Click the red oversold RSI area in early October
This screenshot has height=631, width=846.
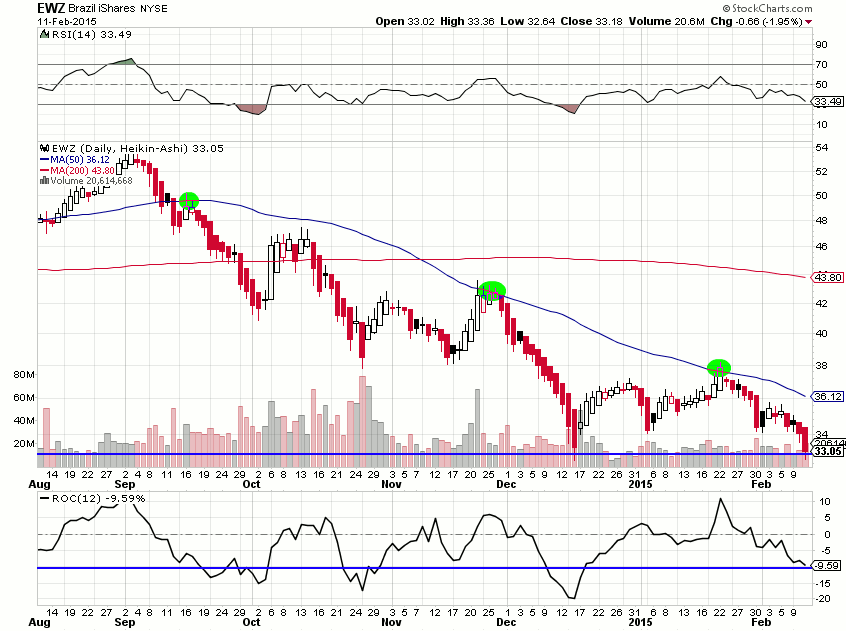pyautogui.click(x=255, y=110)
